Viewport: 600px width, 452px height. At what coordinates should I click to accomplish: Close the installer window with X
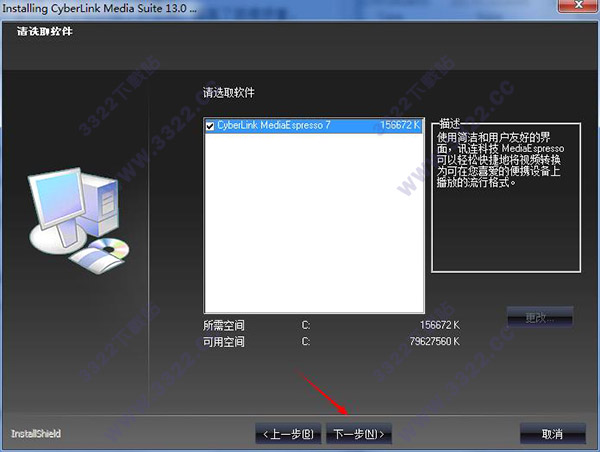click(579, 5)
